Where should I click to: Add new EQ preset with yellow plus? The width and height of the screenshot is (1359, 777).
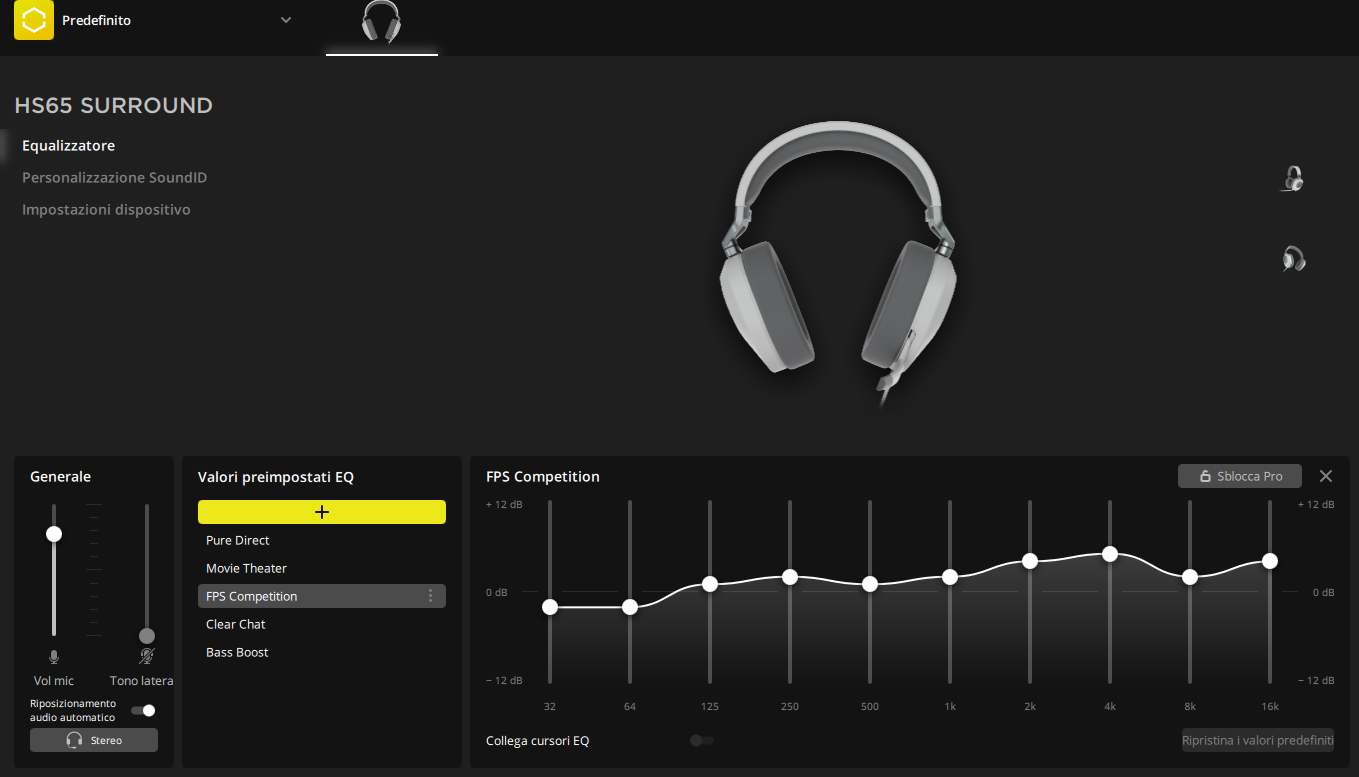[x=322, y=512]
